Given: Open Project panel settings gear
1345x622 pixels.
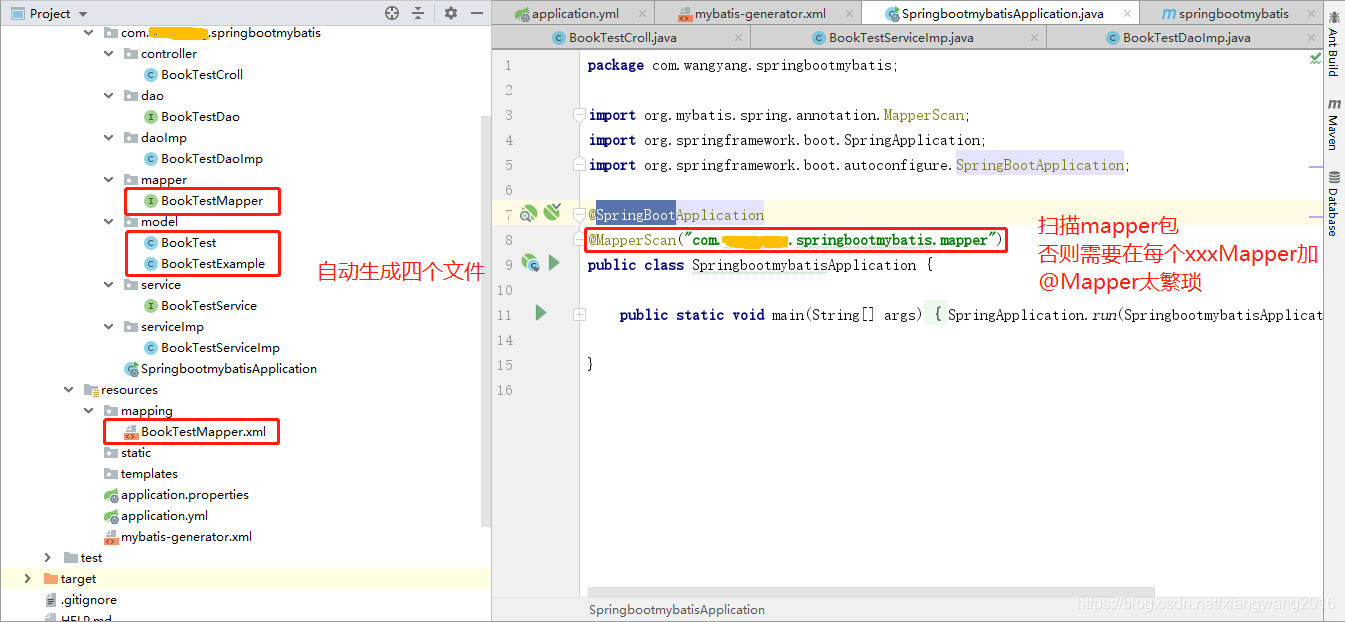Looking at the screenshot, I should [449, 13].
